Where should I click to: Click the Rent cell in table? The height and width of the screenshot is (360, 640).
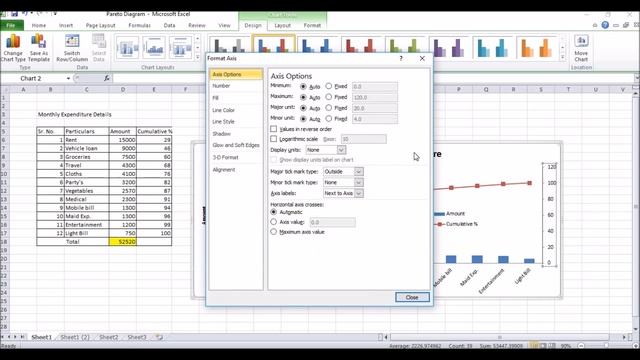[87, 140]
